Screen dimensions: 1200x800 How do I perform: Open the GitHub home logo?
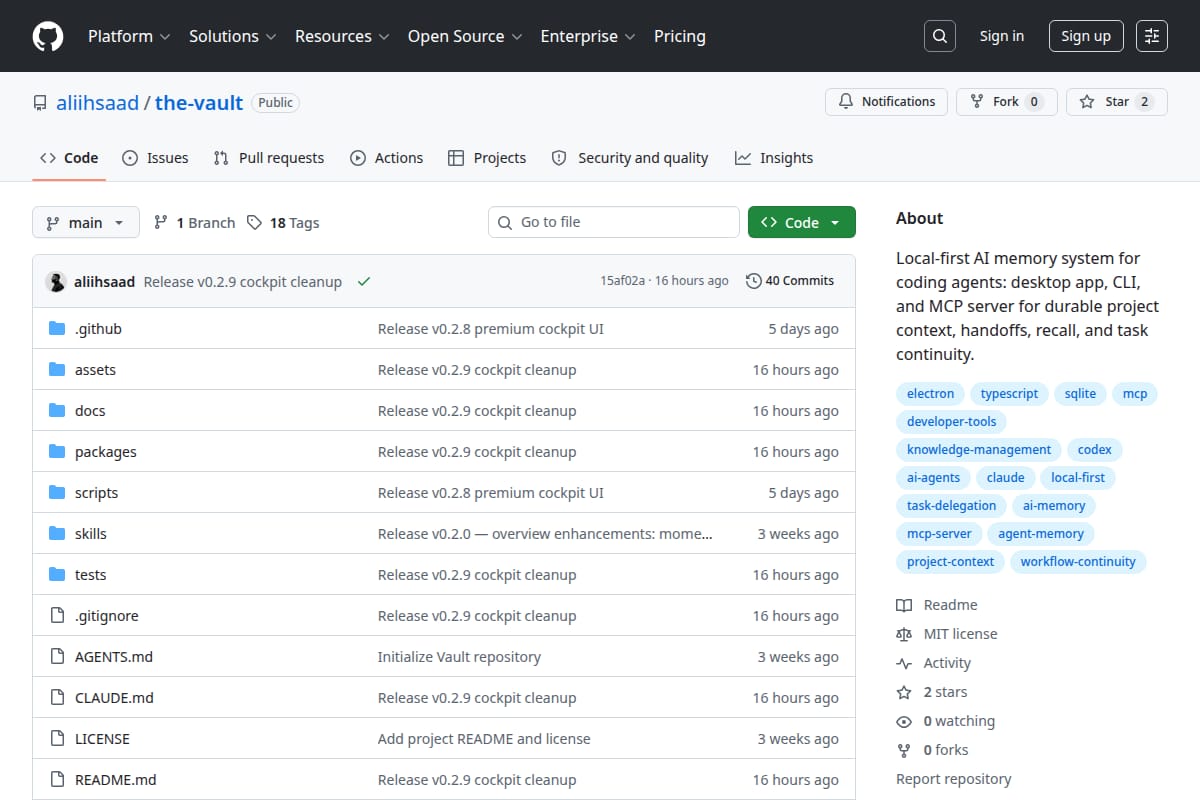tap(48, 36)
